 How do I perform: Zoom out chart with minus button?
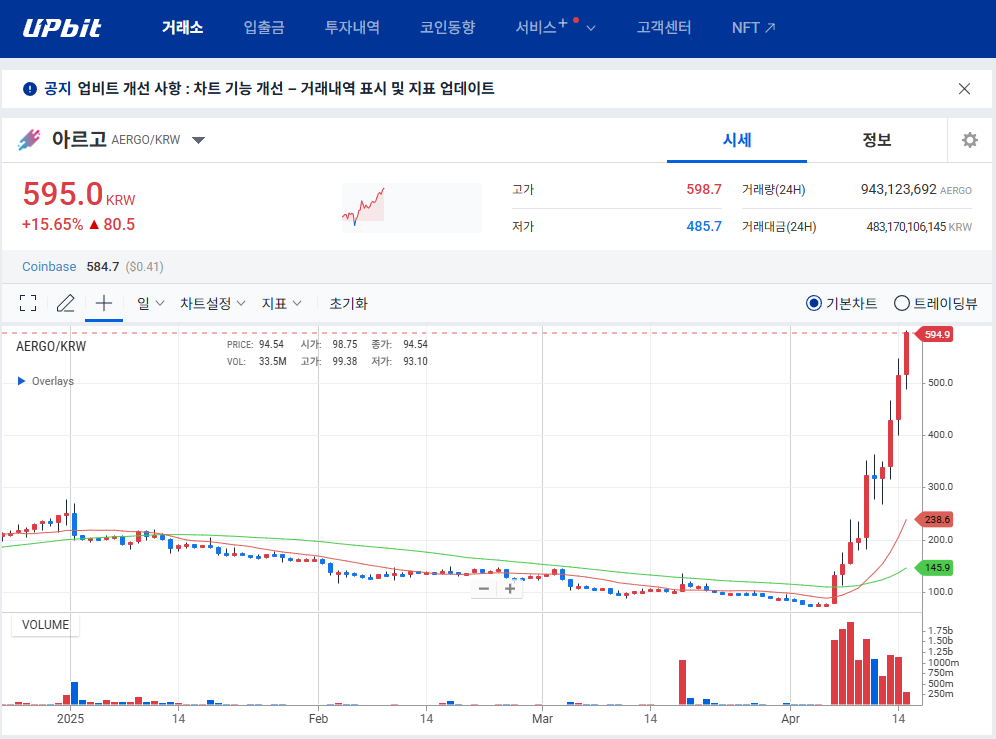[484, 589]
